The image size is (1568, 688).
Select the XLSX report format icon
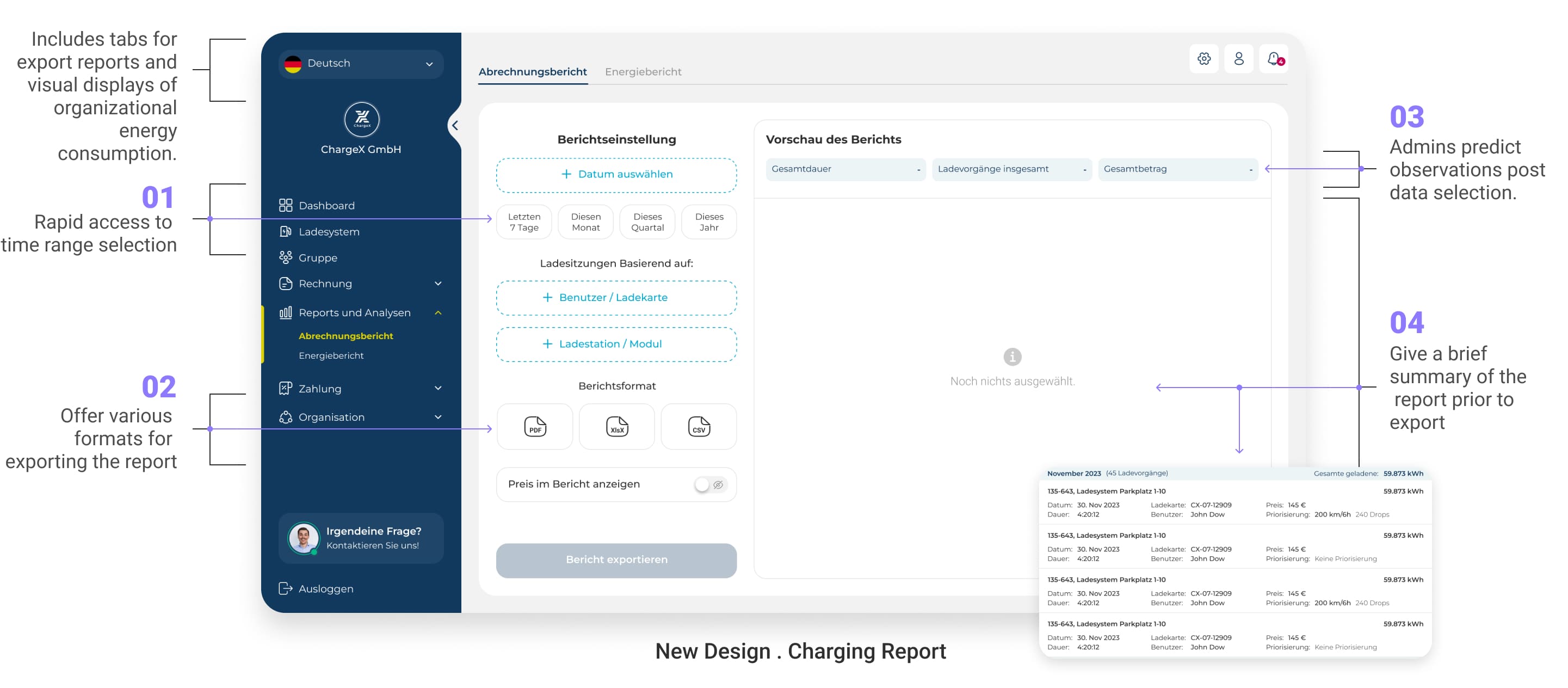click(616, 426)
